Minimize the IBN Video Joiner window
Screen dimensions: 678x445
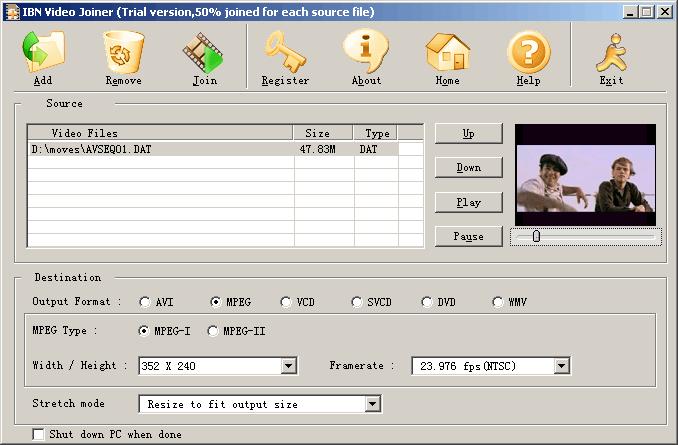tap(630, 12)
